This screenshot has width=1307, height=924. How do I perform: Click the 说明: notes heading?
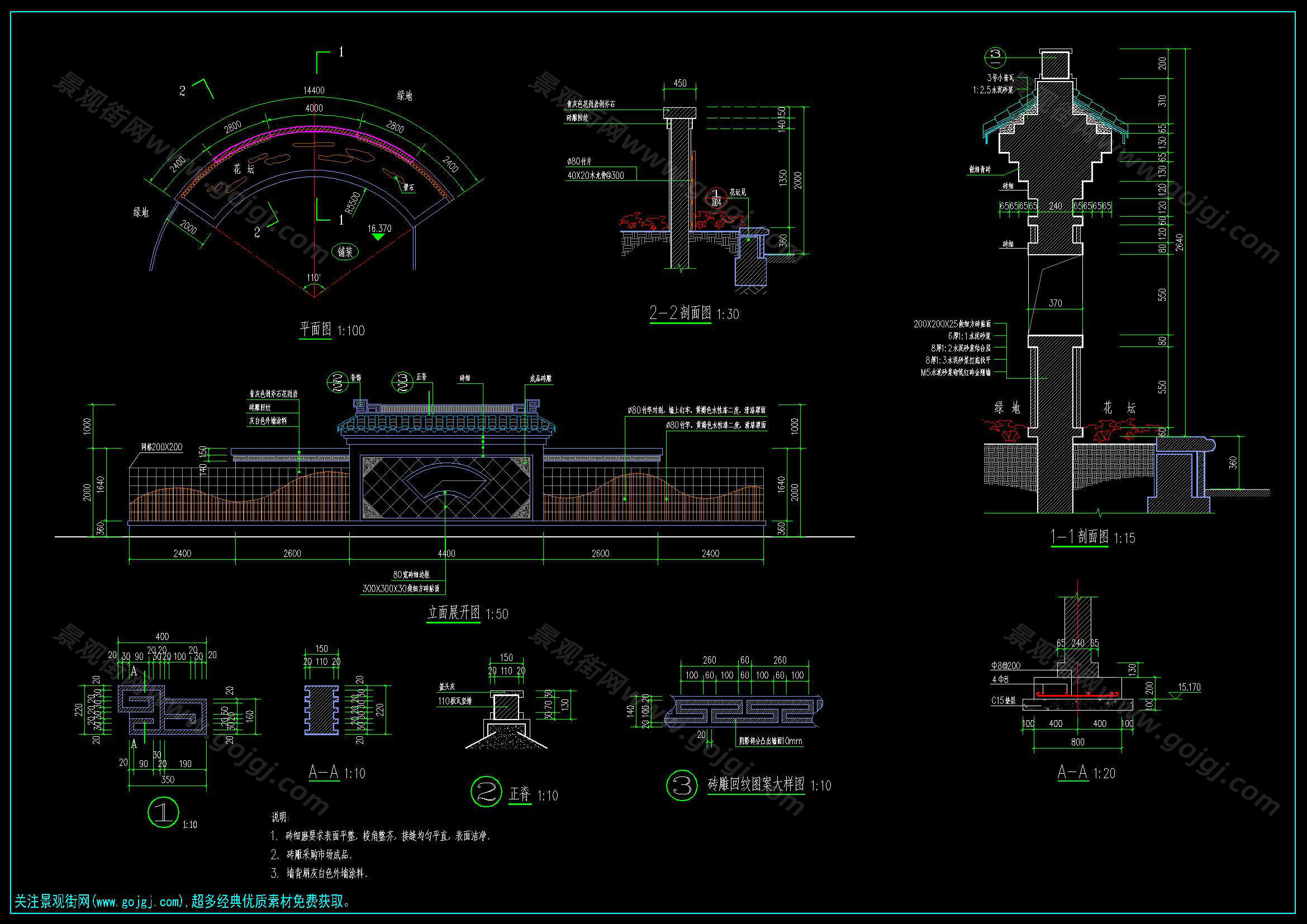[280, 817]
